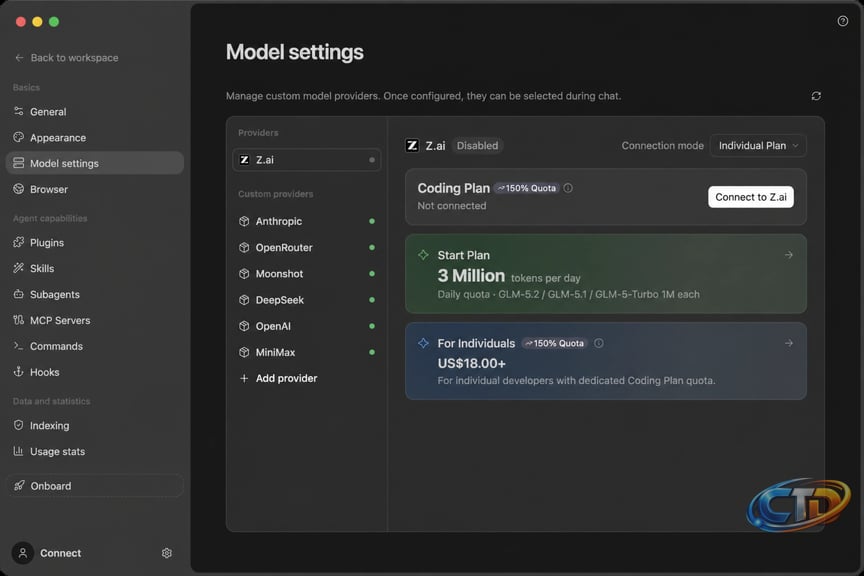Click the Connect label at bottom left

pos(61,553)
